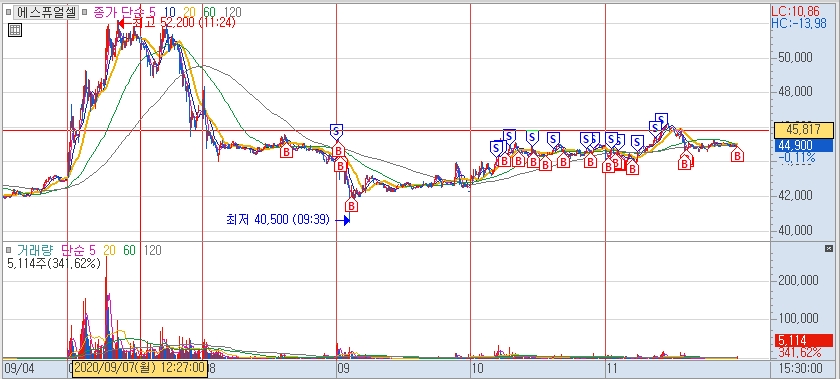Click the HC:-13,98 value
This screenshot has width=840, height=379.
[799, 23]
